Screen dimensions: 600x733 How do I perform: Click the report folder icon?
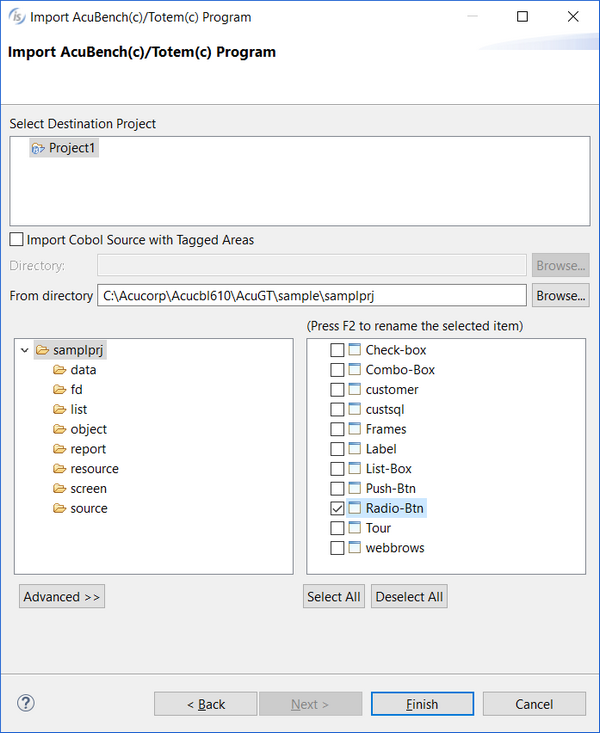(x=59, y=449)
